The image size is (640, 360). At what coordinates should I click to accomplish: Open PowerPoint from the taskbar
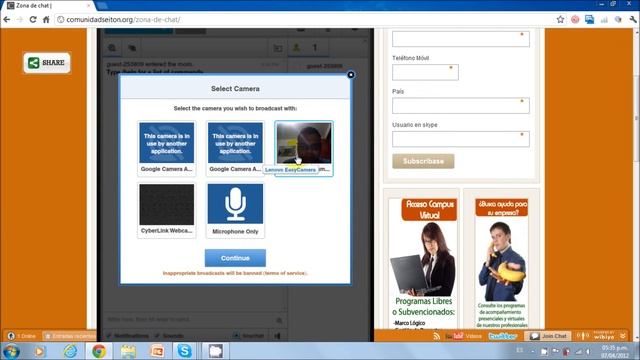click(x=157, y=351)
